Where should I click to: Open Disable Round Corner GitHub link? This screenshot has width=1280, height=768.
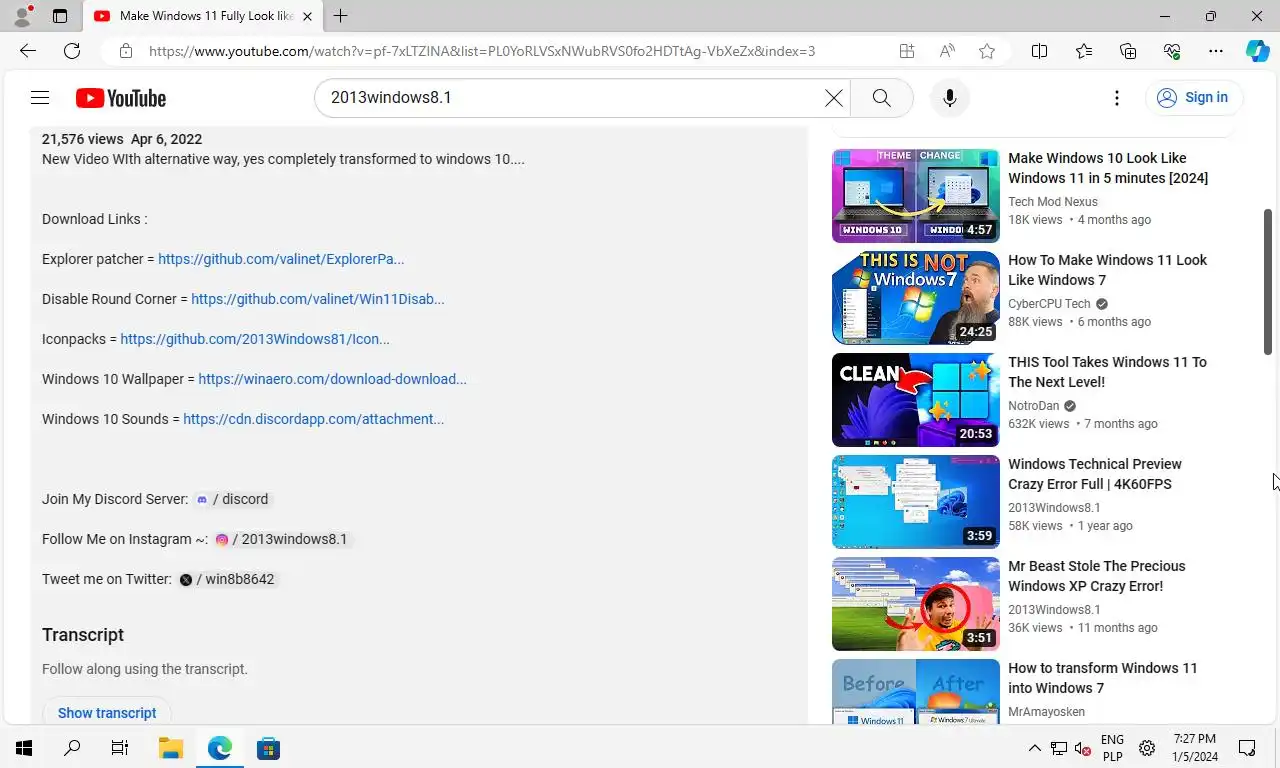click(318, 299)
